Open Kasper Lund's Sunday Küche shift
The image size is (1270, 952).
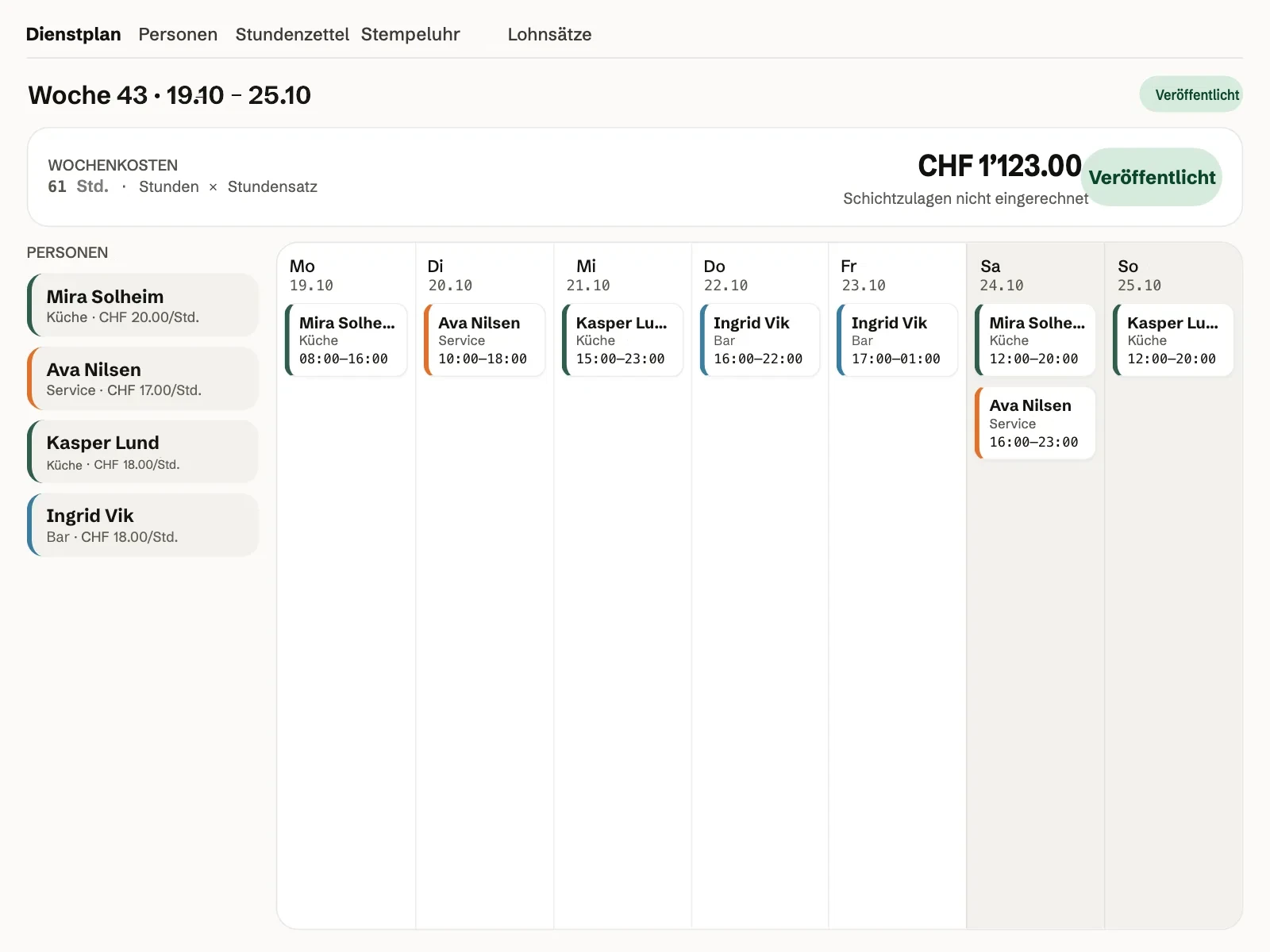[1173, 340]
